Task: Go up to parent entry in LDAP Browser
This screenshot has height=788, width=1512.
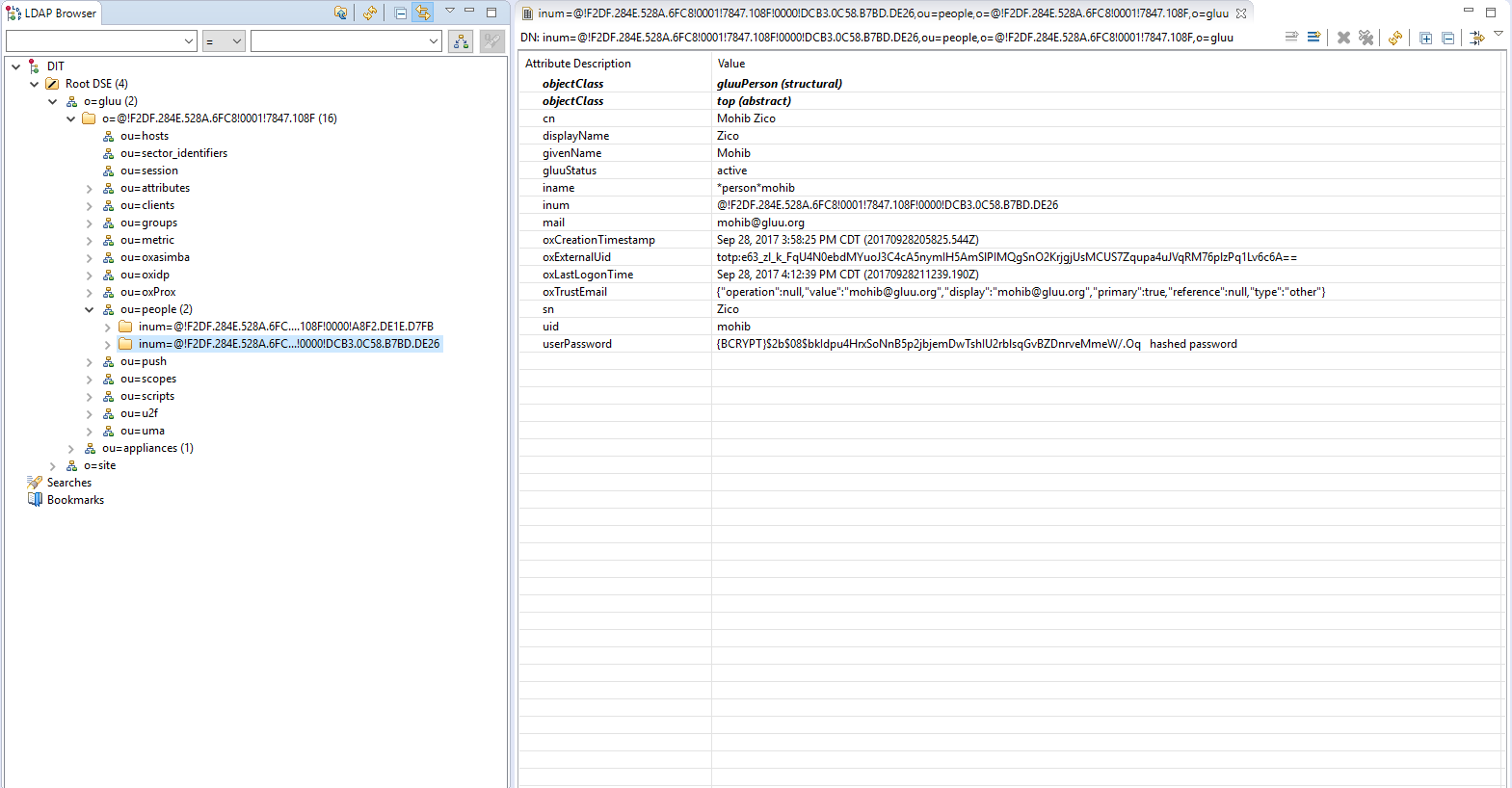Action: (x=340, y=13)
